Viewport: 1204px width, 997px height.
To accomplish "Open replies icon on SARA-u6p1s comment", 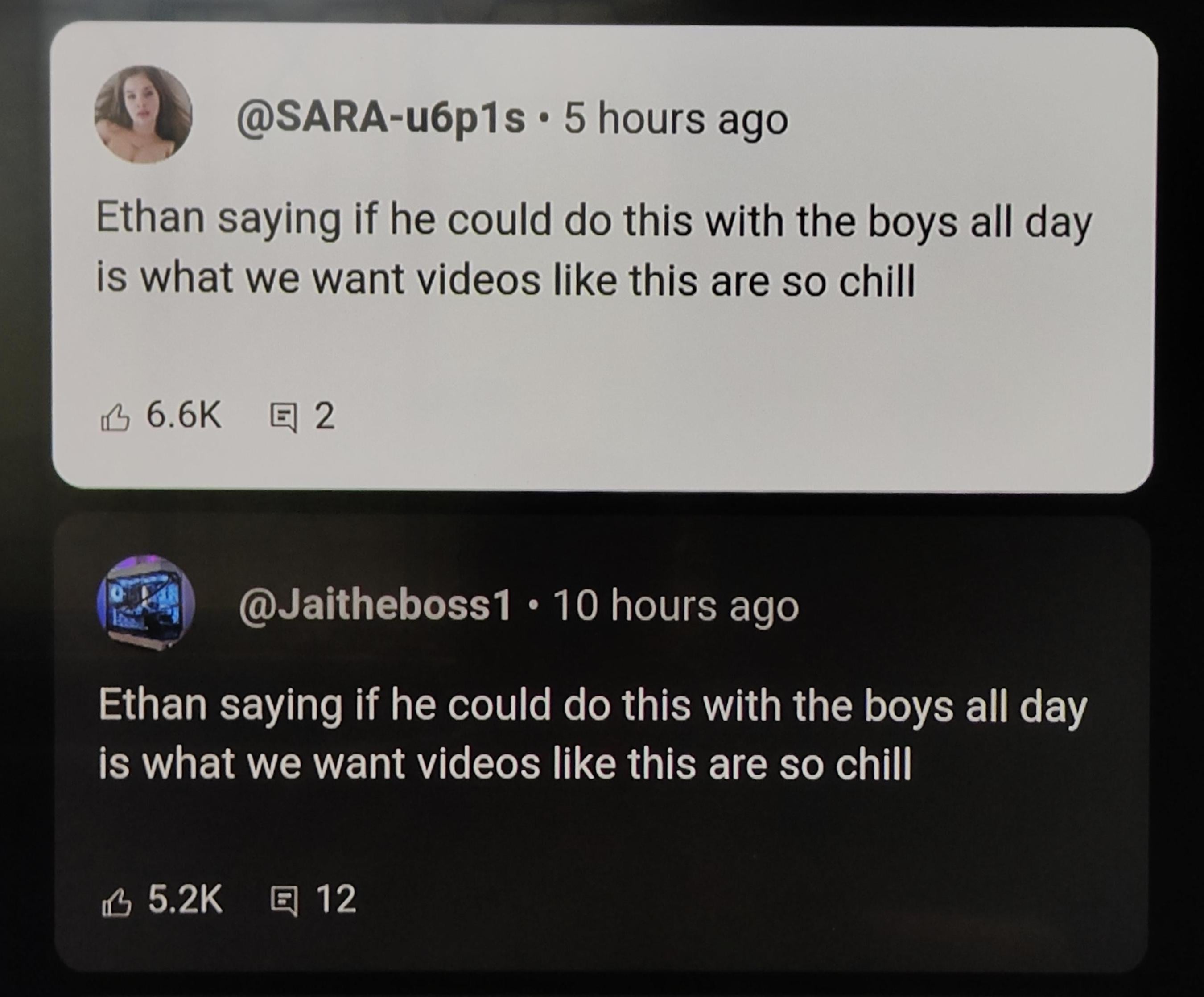I will tap(284, 418).
